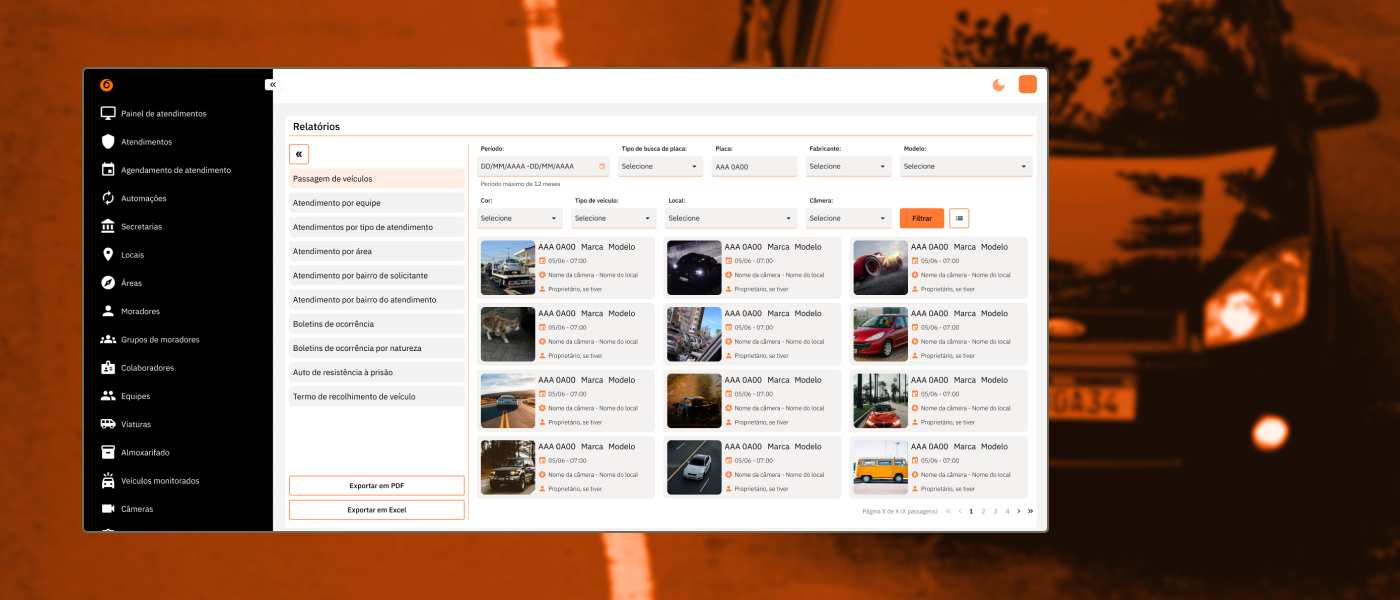Go to page 3 in pagination
The width and height of the screenshot is (1400, 600).
click(x=995, y=511)
